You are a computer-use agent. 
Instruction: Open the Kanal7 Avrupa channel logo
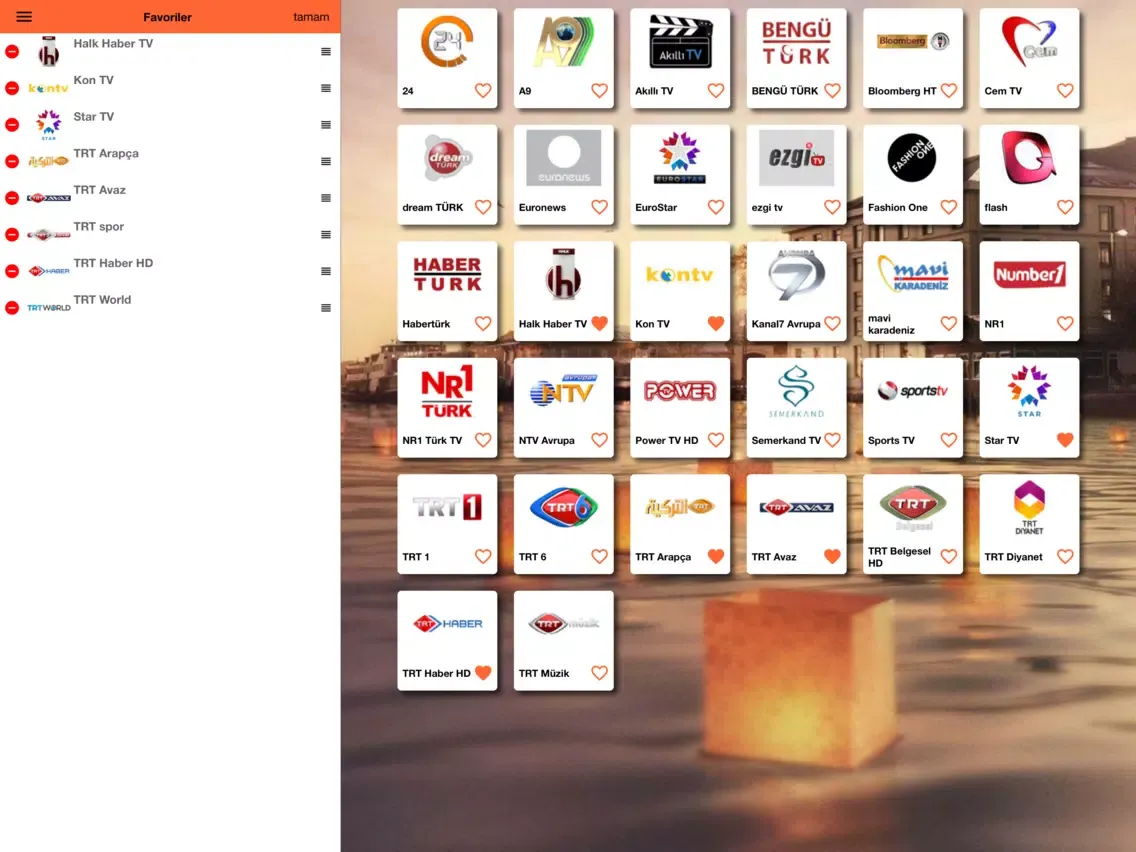coord(796,274)
